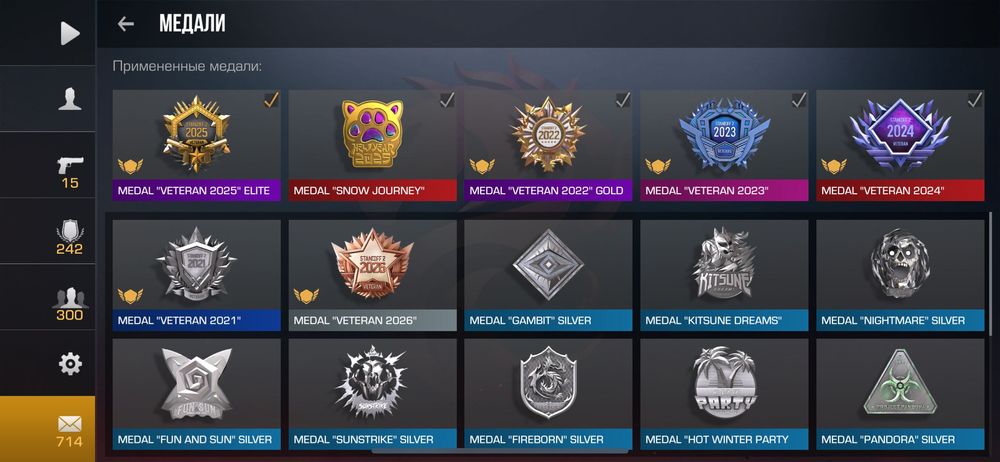Open the mail envelope icon showing 714
Screen dimensions: 1000x462
[70, 423]
